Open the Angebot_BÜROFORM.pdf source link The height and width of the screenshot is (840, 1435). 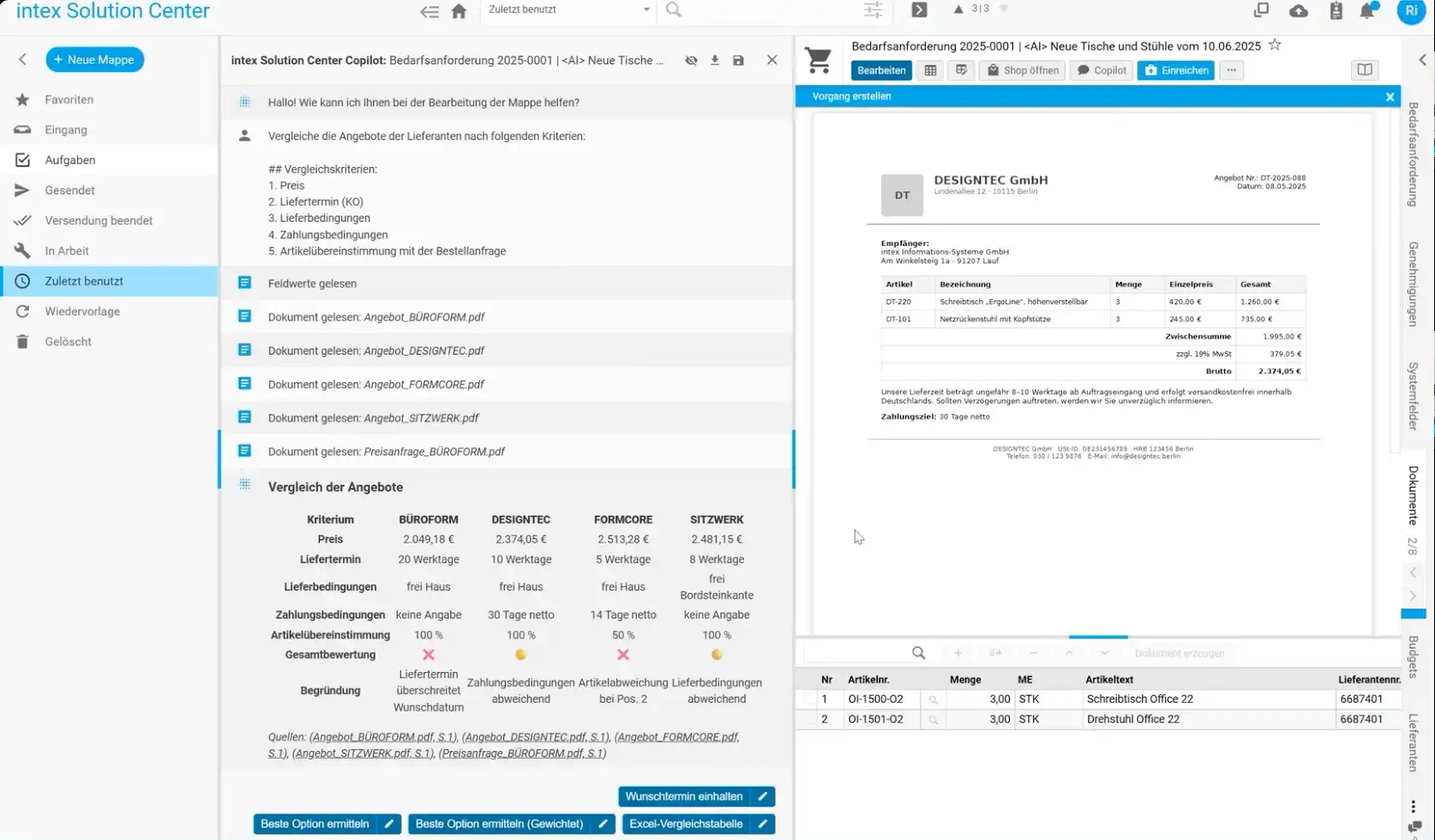point(382,737)
